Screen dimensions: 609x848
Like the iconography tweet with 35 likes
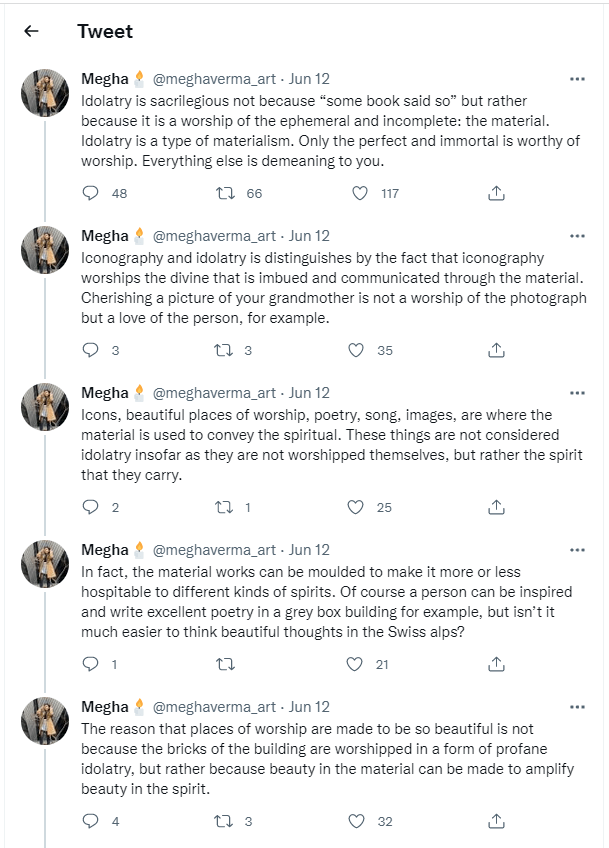356,350
